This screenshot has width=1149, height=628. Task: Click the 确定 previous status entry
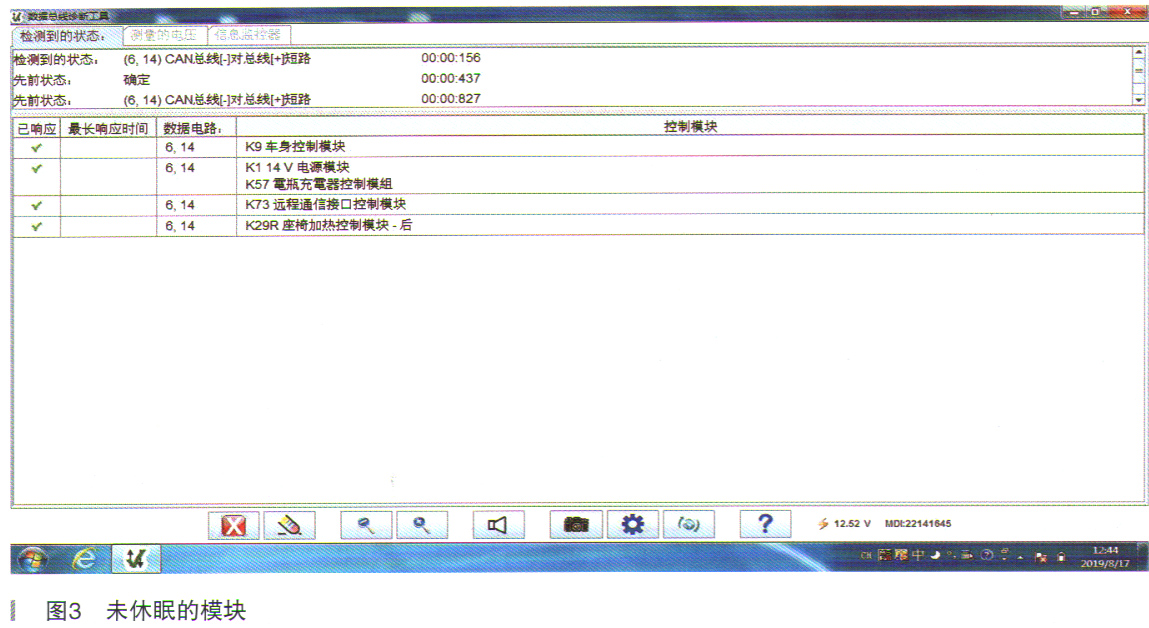(x=137, y=79)
